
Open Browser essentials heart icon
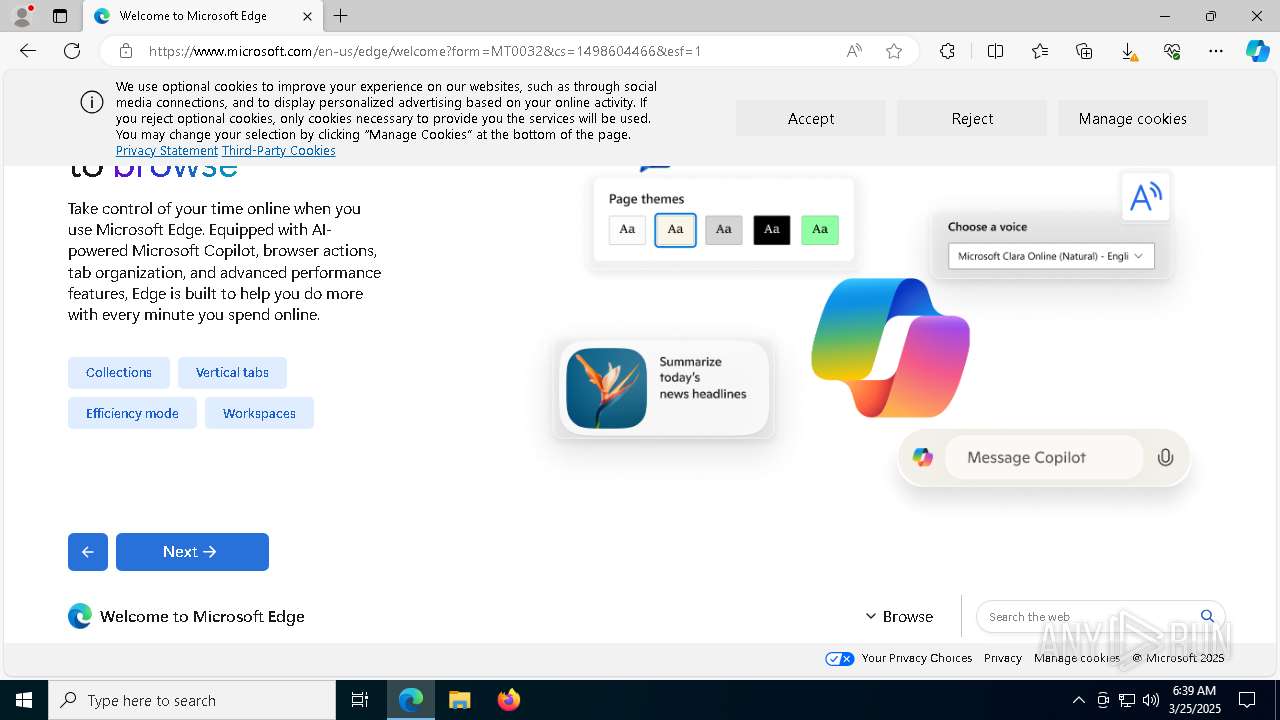pyautogui.click(x=1172, y=51)
